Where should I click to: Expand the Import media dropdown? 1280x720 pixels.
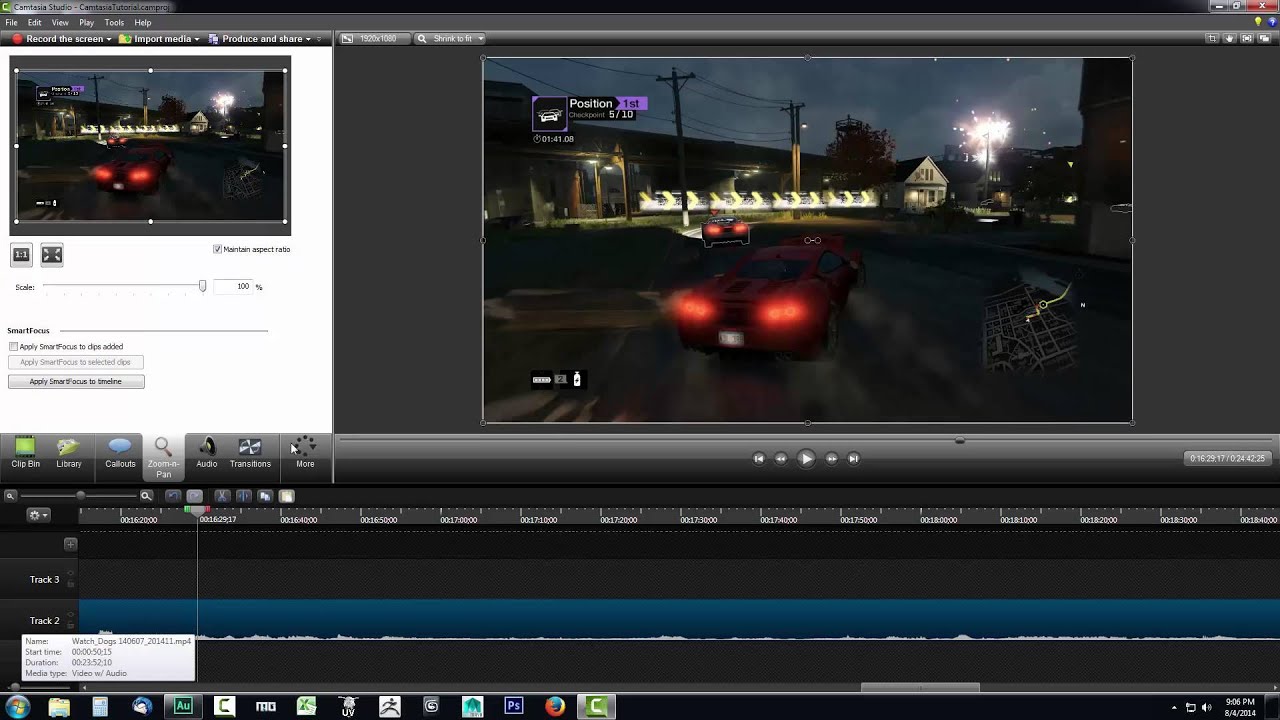[x=197, y=39]
